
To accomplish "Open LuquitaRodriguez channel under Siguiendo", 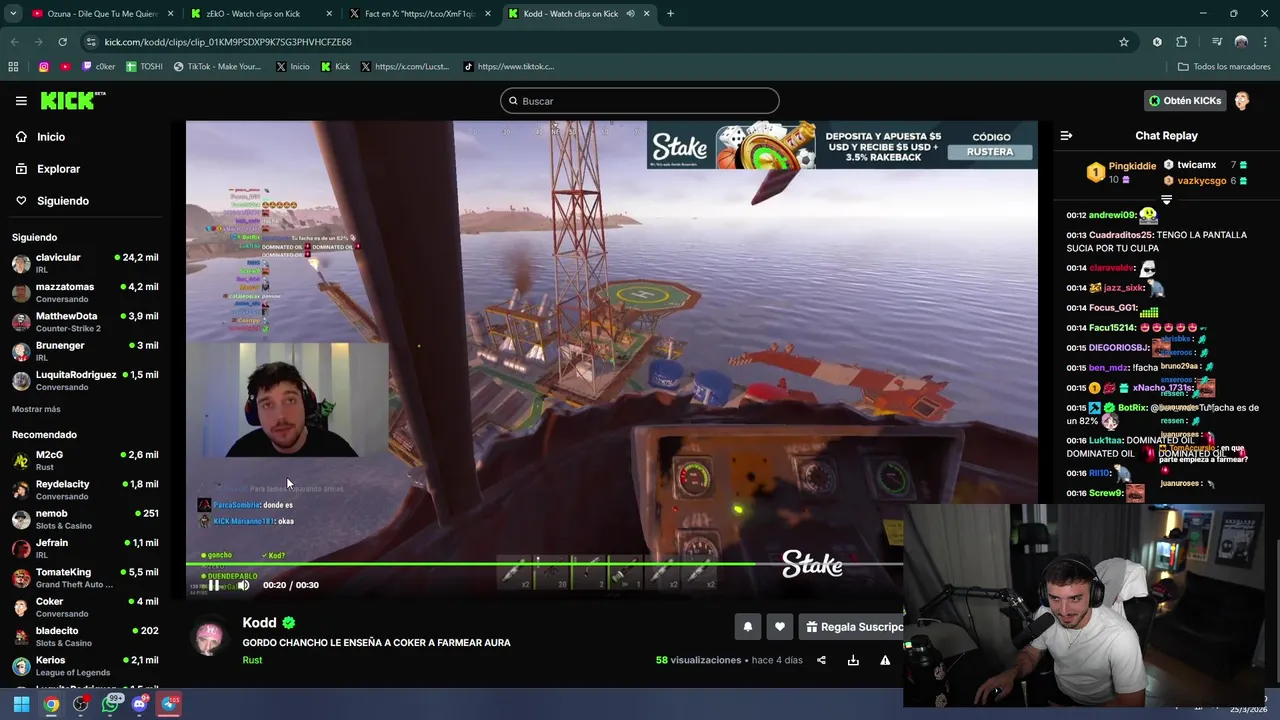I will point(85,380).
